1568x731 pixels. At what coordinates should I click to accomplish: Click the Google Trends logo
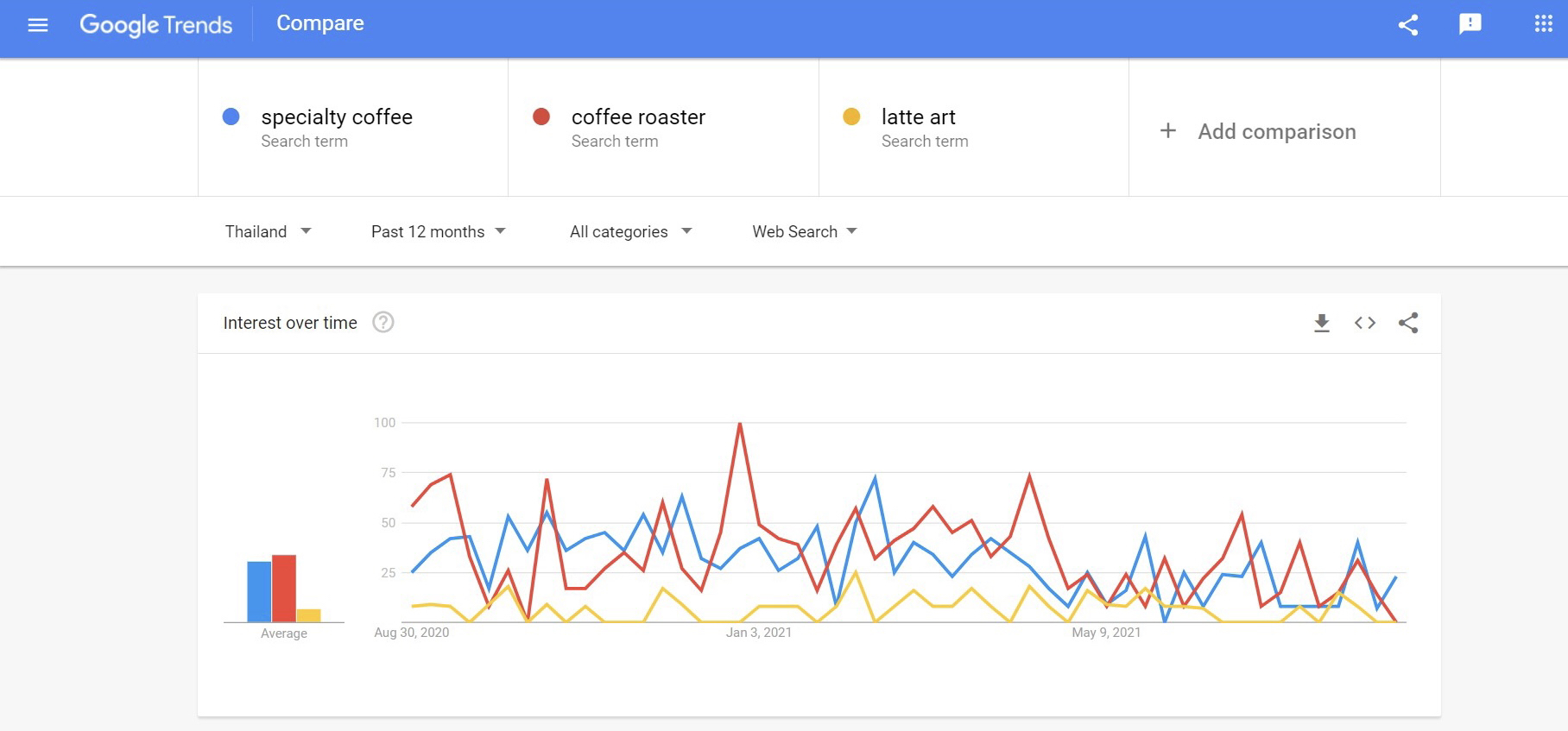pos(156,24)
